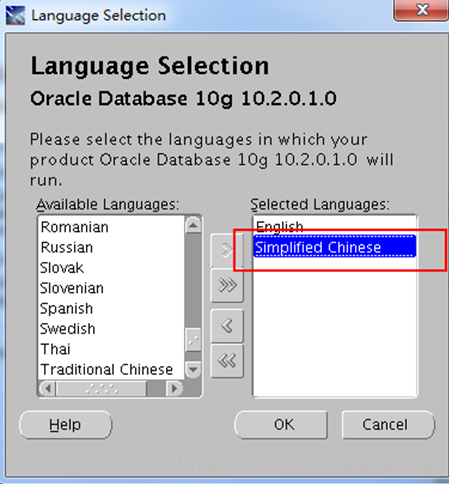Select Simplified Chinese in Selected Languages

(335, 247)
